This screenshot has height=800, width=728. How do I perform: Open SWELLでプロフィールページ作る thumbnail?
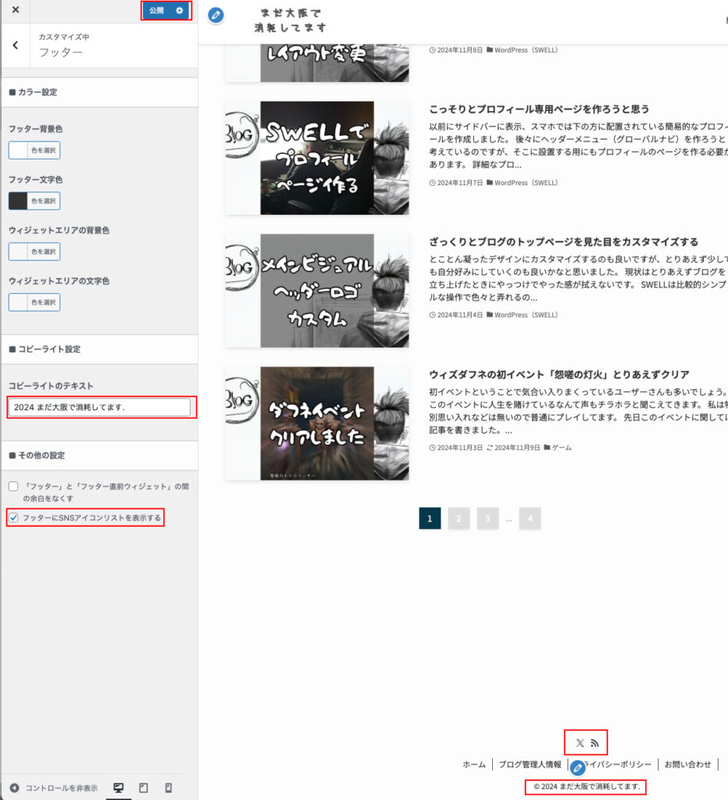point(317,158)
